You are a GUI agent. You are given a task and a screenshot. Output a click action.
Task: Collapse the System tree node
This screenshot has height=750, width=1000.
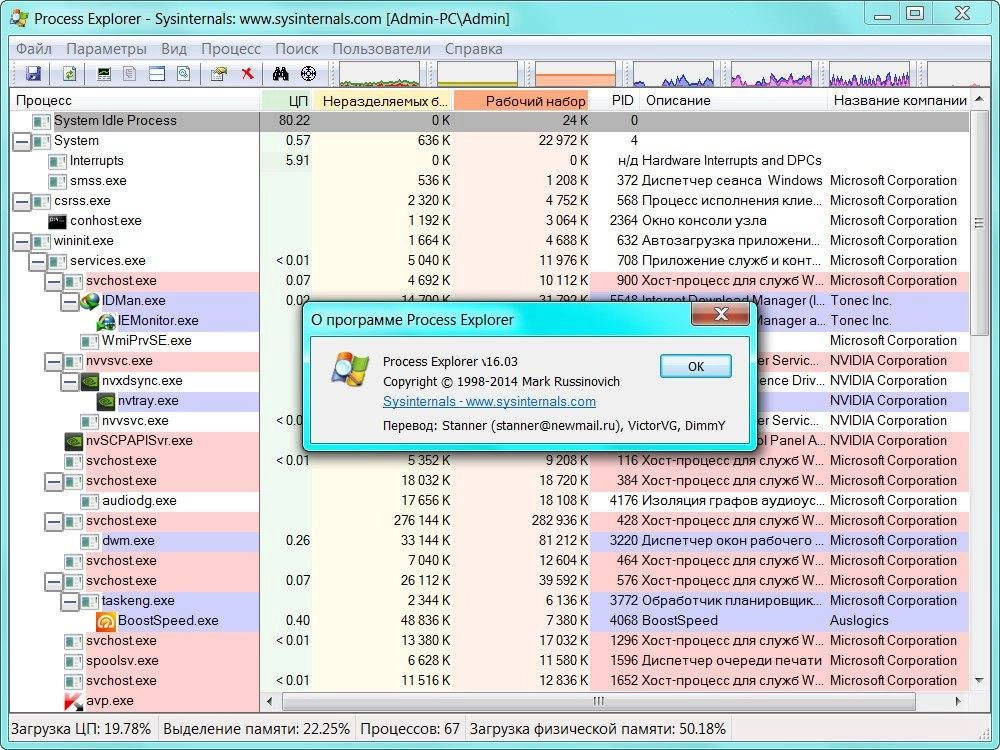pos(22,142)
